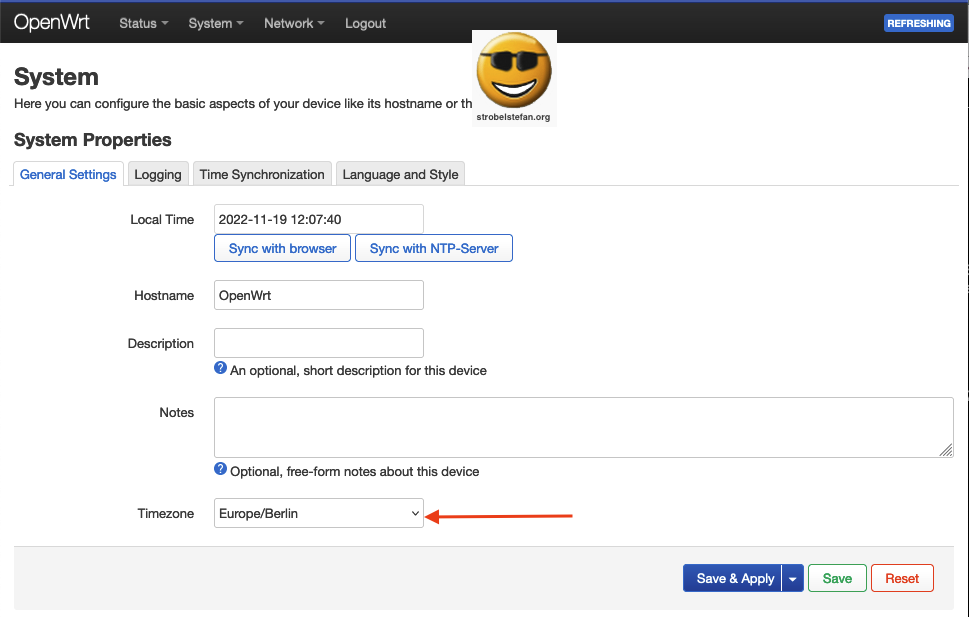969x617 pixels.
Task: Click Sync with NTP-Server button
Action: (x=434, y=248)
